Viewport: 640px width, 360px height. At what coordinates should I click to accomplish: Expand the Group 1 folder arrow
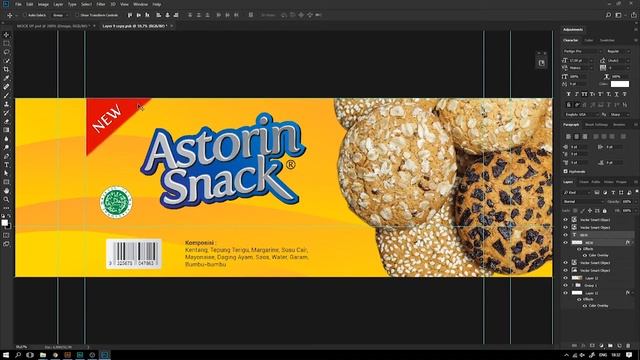point(572,285)
